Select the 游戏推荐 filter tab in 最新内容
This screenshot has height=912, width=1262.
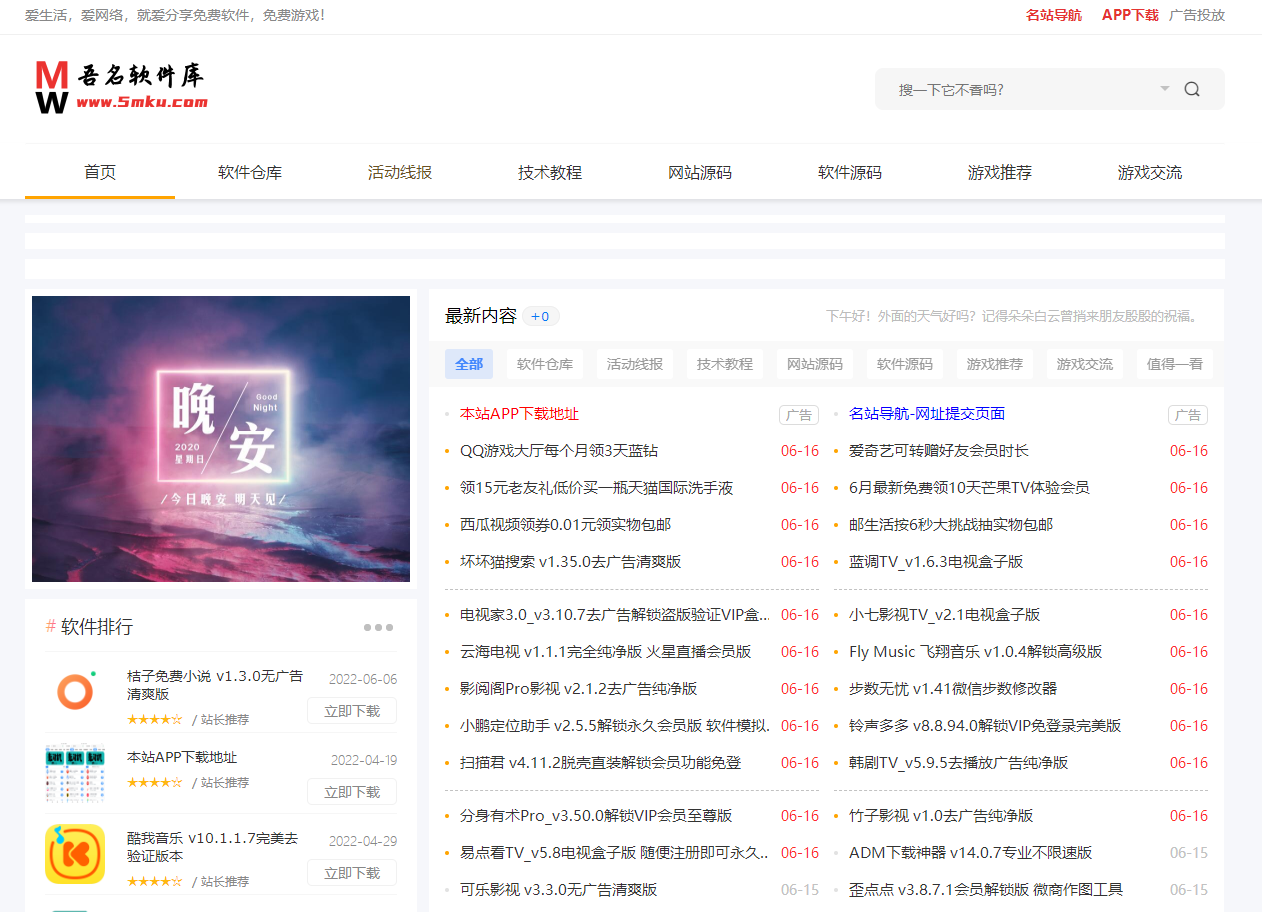click(995, 364)
